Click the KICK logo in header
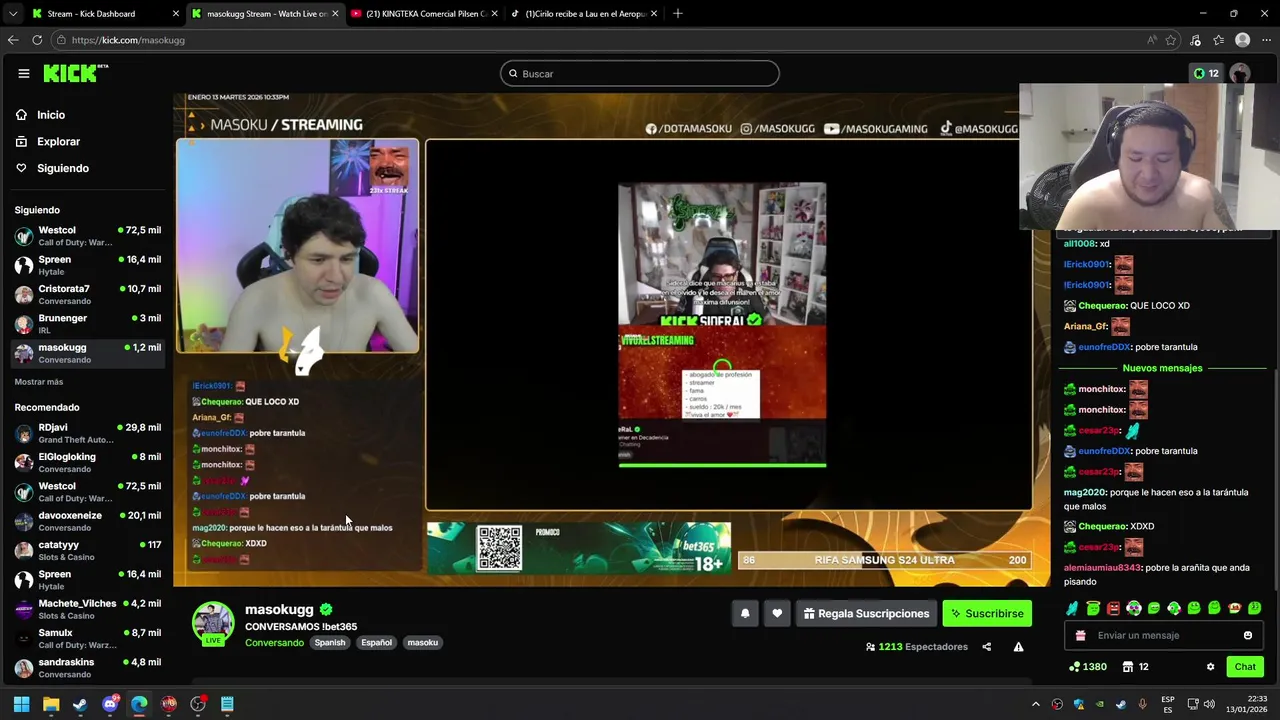 tap(75, 73)
